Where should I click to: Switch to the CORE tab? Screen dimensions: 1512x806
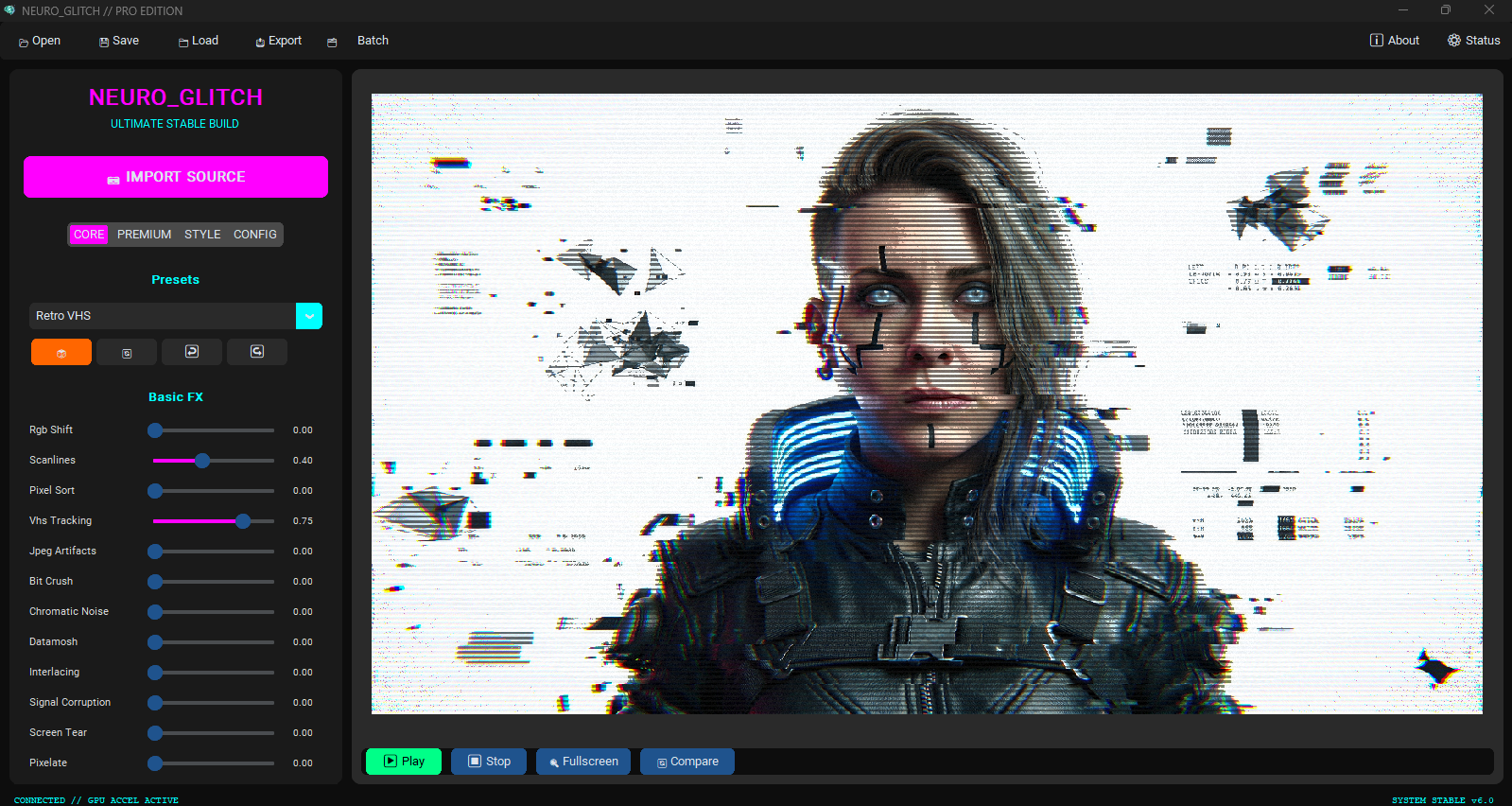click(89, 235)
